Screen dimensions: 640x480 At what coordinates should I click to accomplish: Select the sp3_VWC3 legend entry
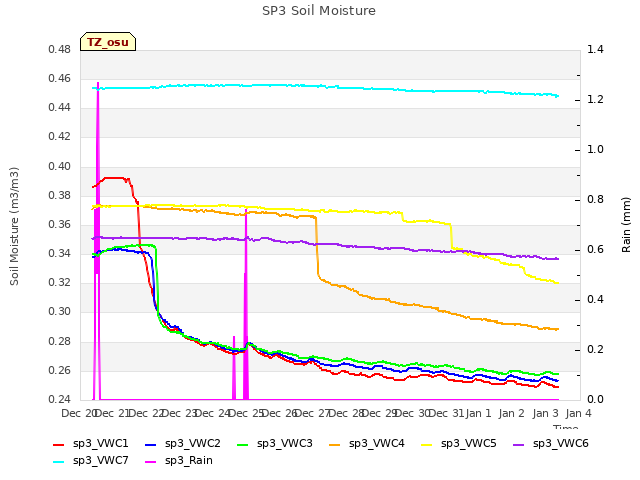(275, 444)
